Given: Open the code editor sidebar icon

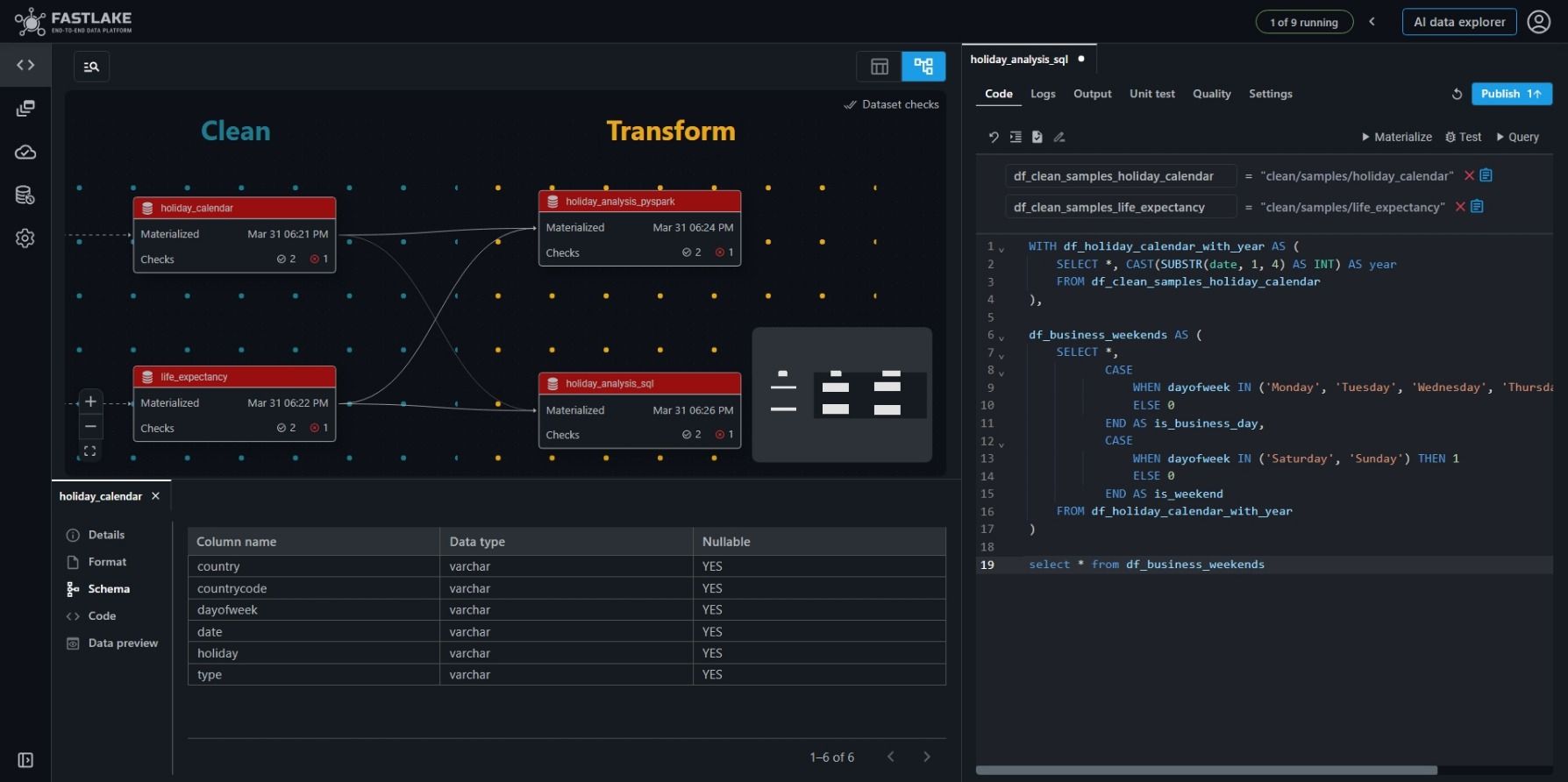Looking at the screenshot, I should tap(25, 65).
